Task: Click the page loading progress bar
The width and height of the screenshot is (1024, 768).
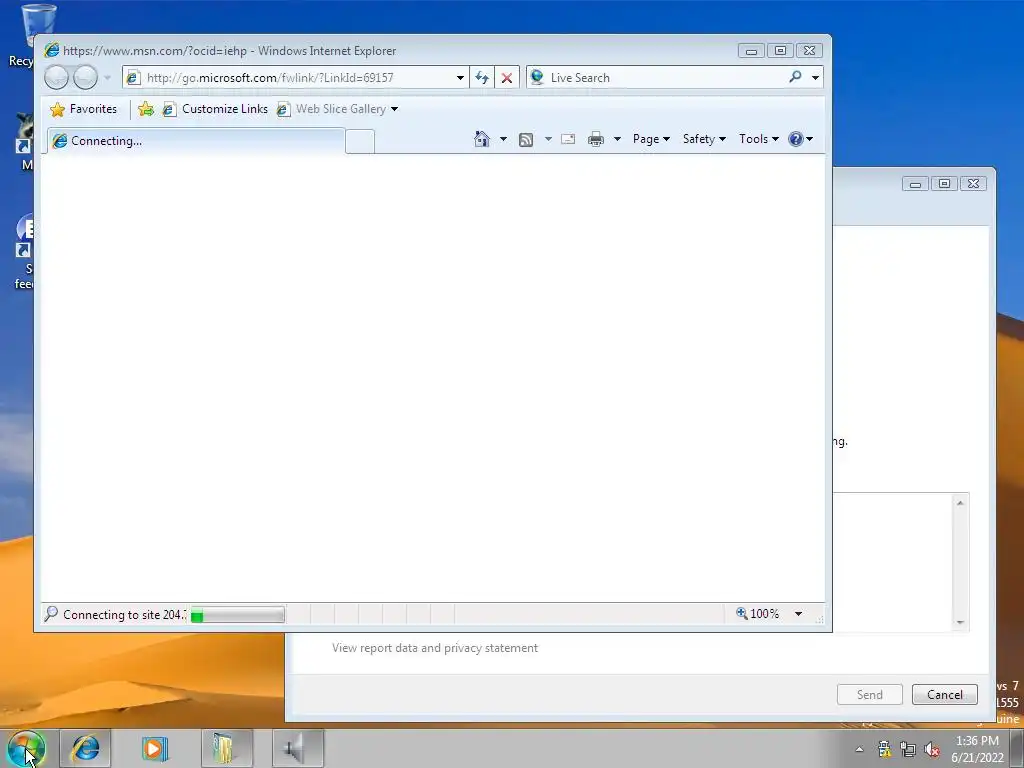Action: click(237, 615)
